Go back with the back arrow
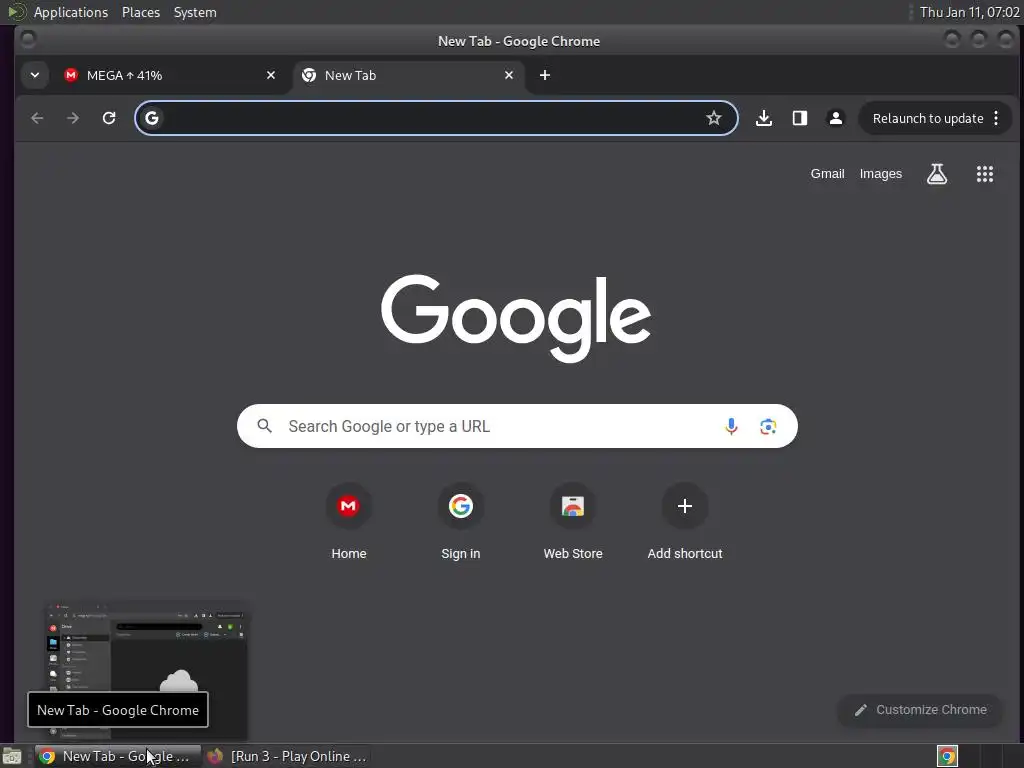 point(37,118)
